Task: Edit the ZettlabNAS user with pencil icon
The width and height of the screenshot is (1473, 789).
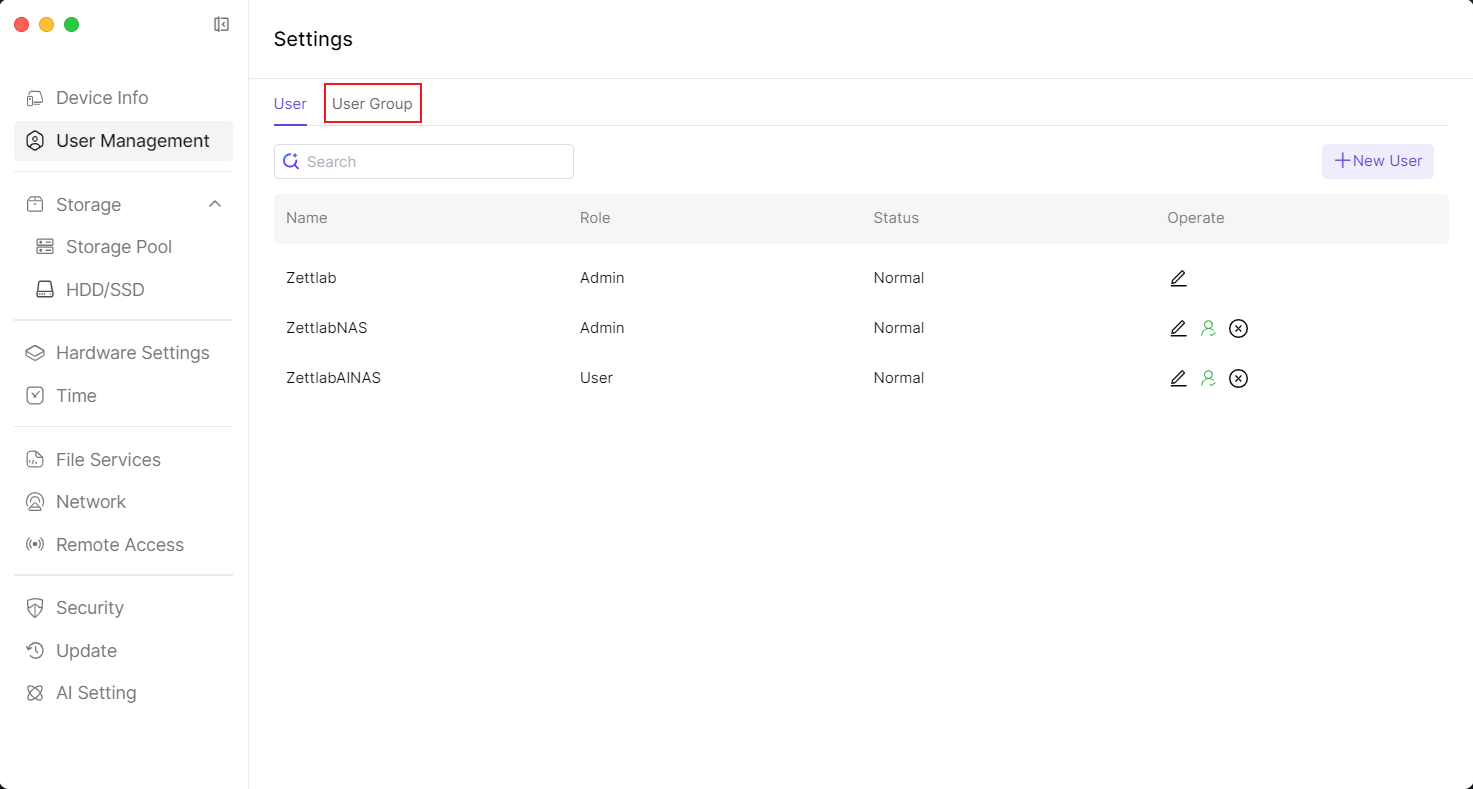Action: pos(1178,328)
